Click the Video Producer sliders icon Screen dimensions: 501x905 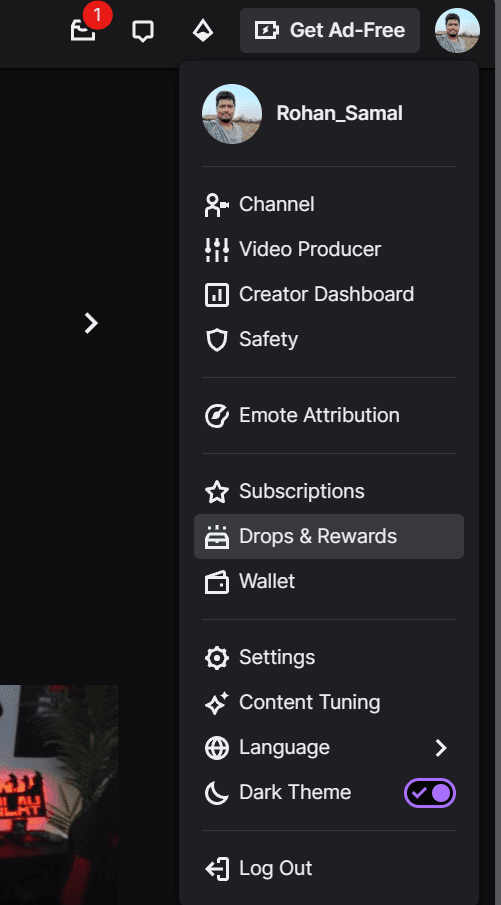(217, 250)
